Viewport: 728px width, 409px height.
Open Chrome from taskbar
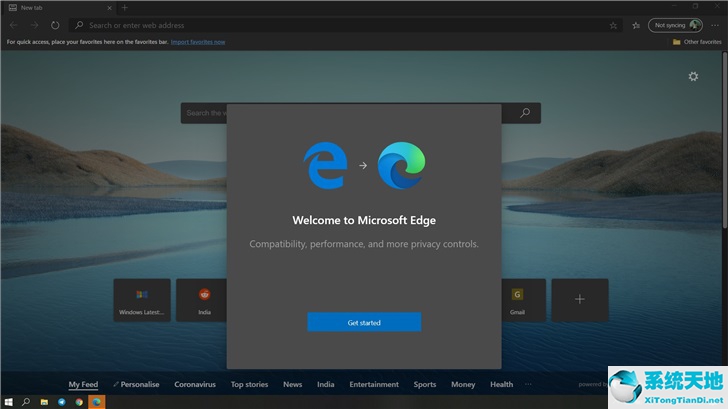tap(79, 402)
